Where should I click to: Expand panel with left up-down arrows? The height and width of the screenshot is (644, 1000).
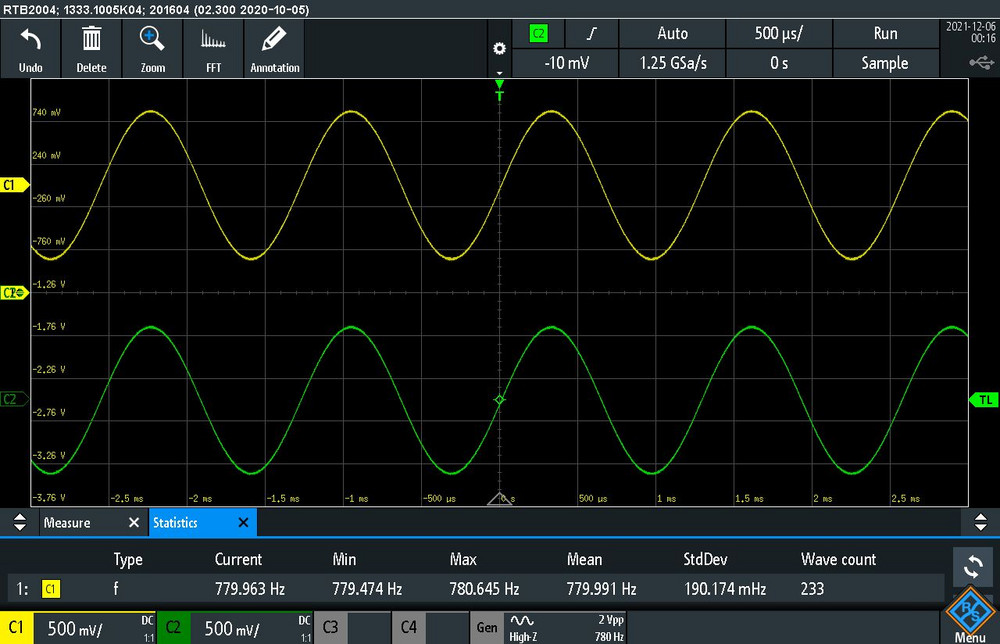tap(20, 522)
